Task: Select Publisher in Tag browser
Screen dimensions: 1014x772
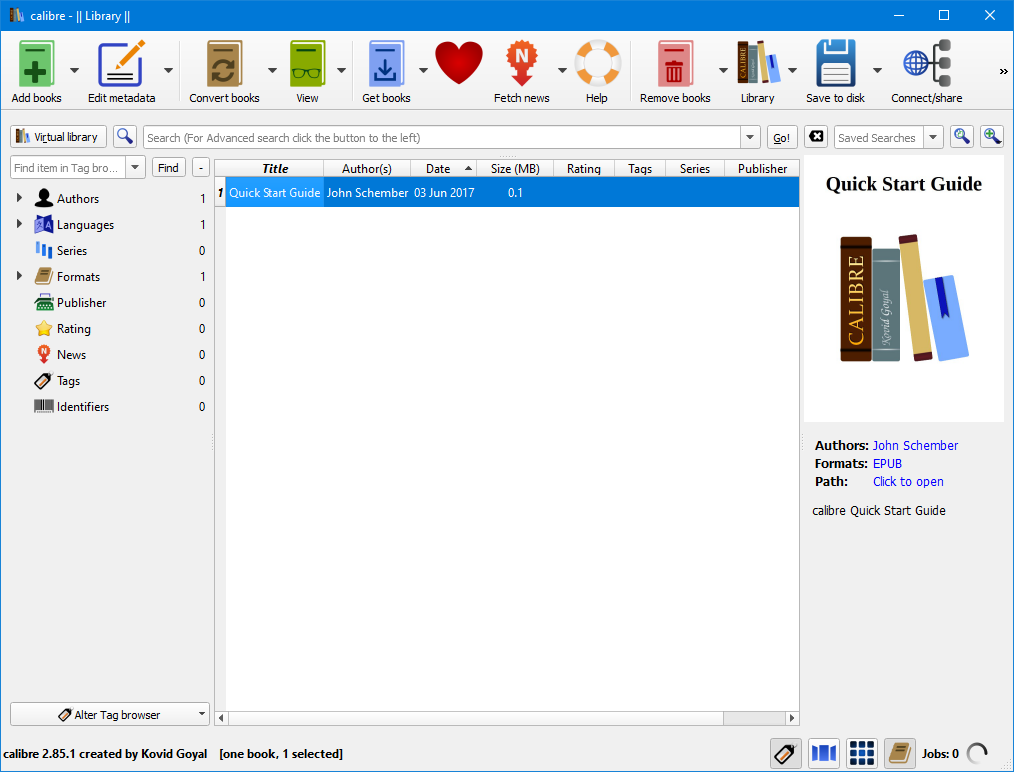Action: tap(81, 303)
